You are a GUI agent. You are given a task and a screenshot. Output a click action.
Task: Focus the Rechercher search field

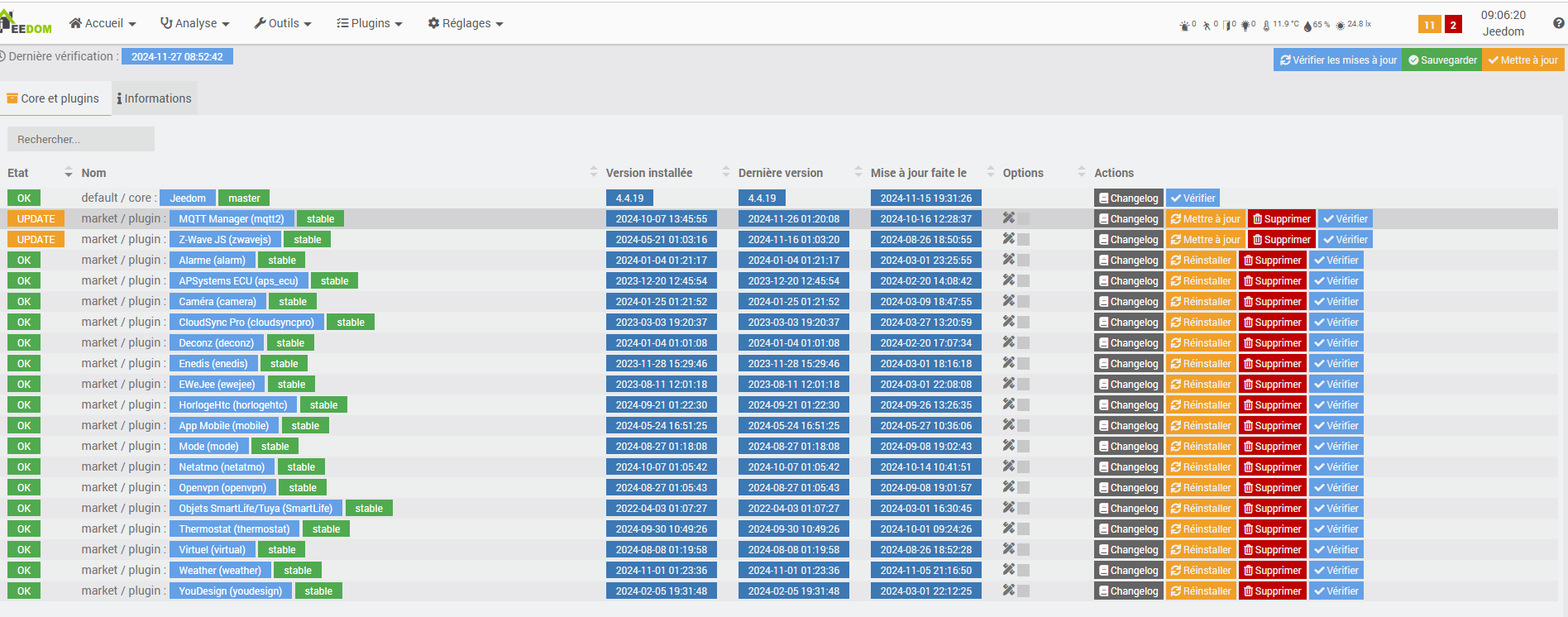coord(81,139)
